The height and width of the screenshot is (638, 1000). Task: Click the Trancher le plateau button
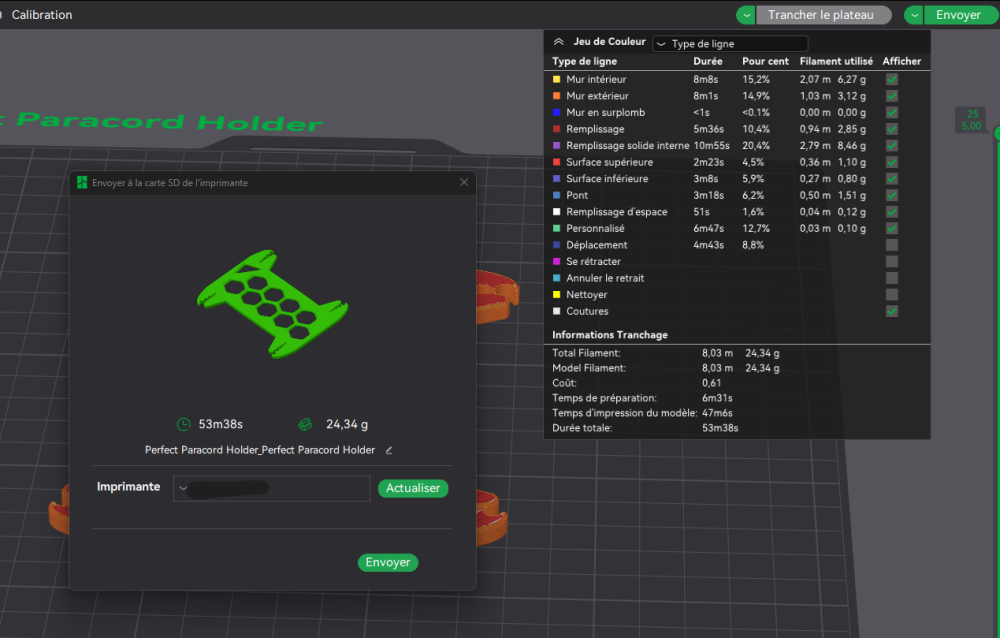pos(823,15)
